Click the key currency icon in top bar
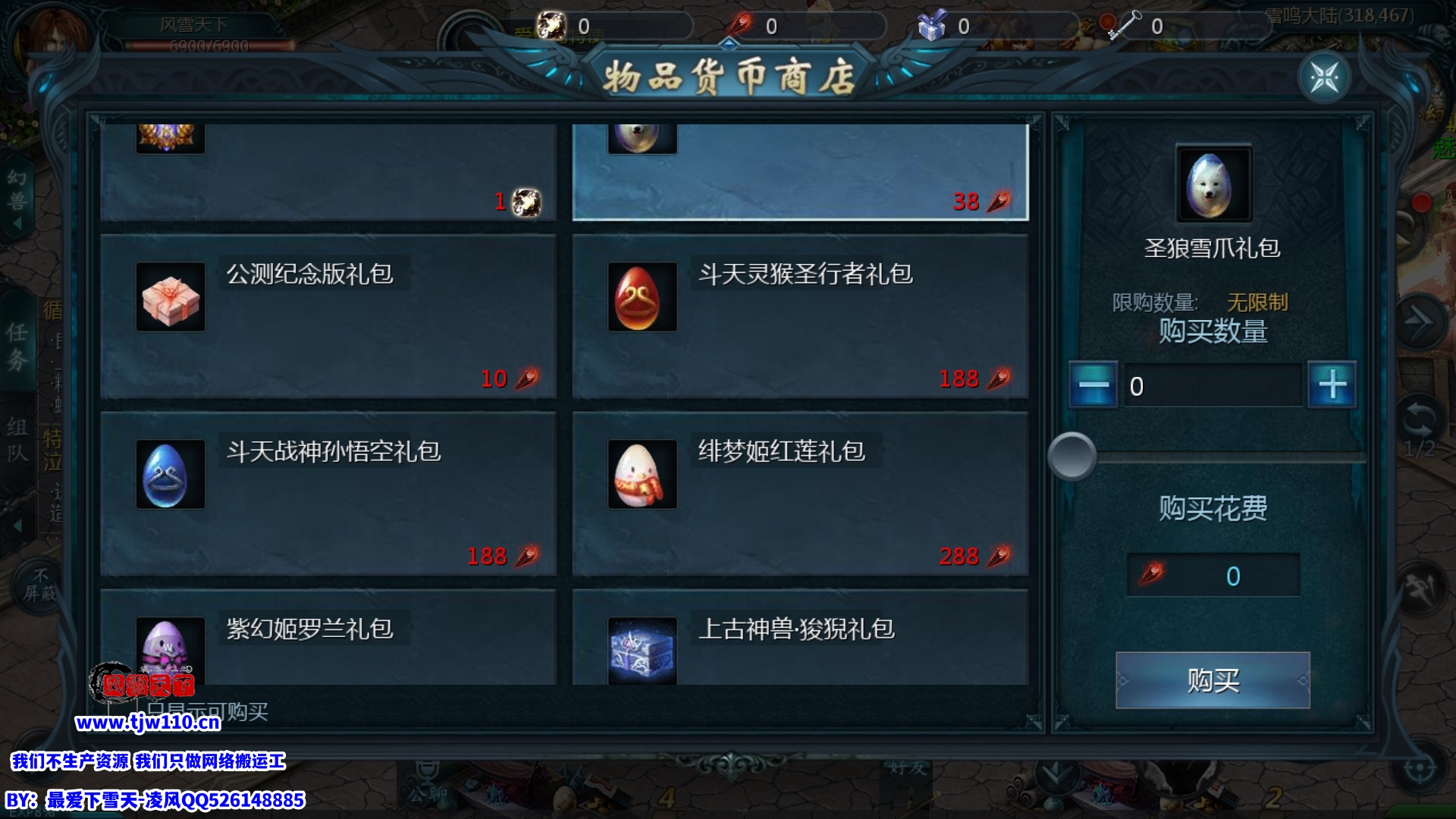The height and width of the screenshot is (819, 1456). click(x=1123, y=26)
